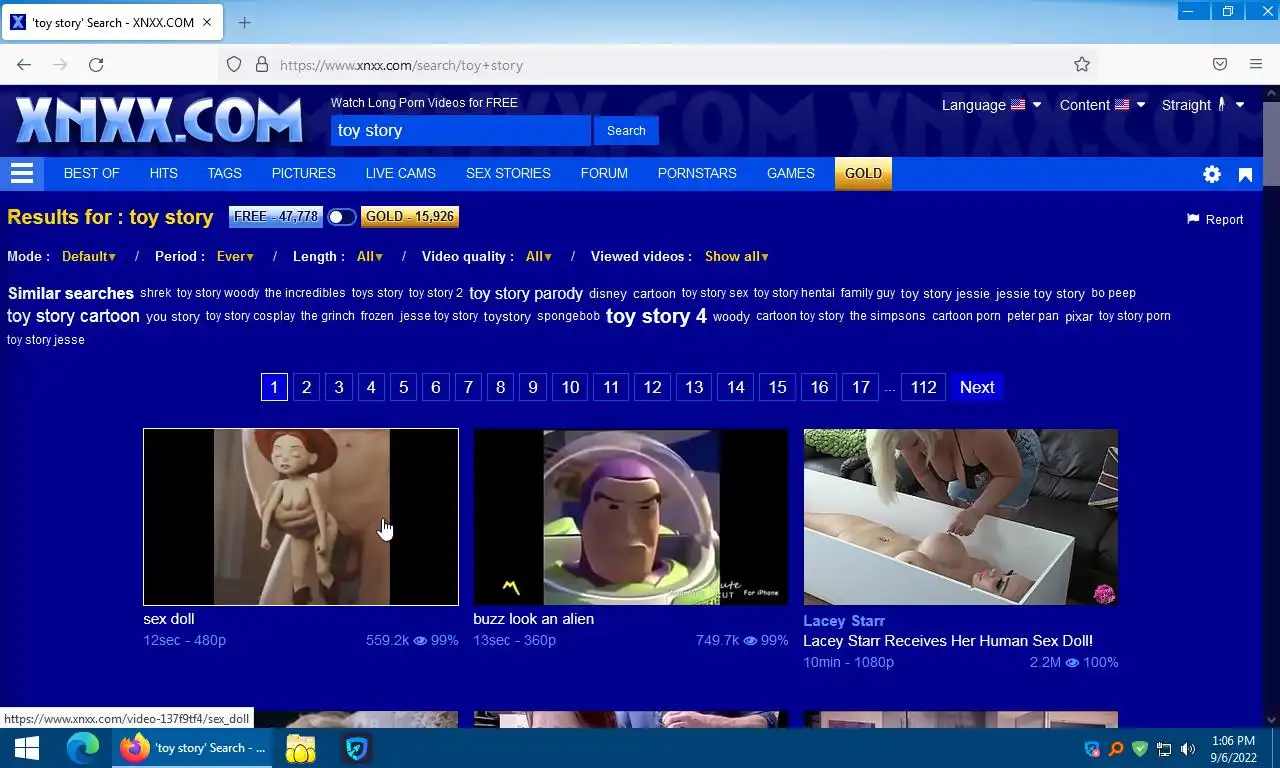Open the Straight orientation dropdown
The height and width of the screenshot is (768, 1280).
point(1203,105)
